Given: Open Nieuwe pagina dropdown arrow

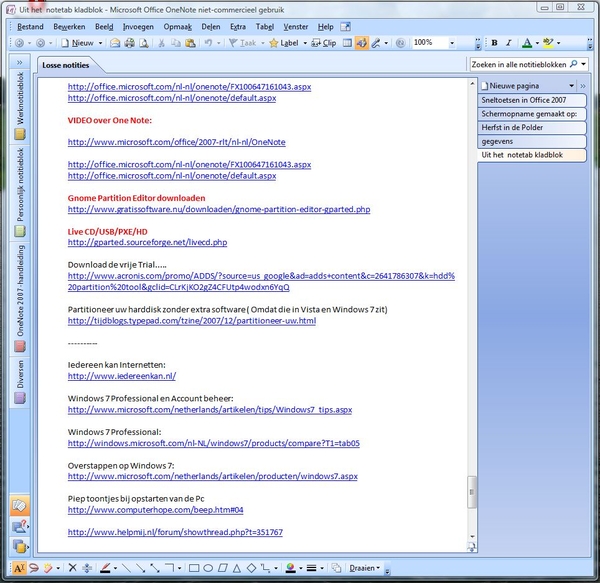Looking at the screenshot, I should click(571, 86).
